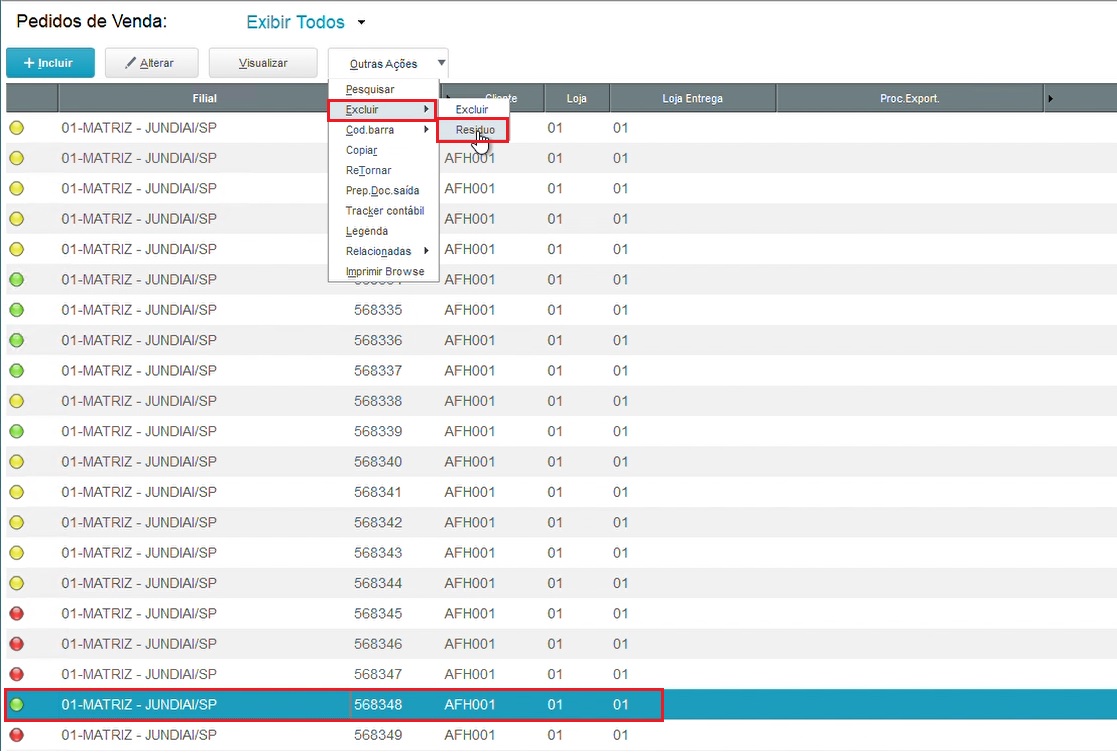The height and width of the screenshot is (754, 1117).
Task: Open Tracker contábil menu entry
Action: tap(383, 211)
